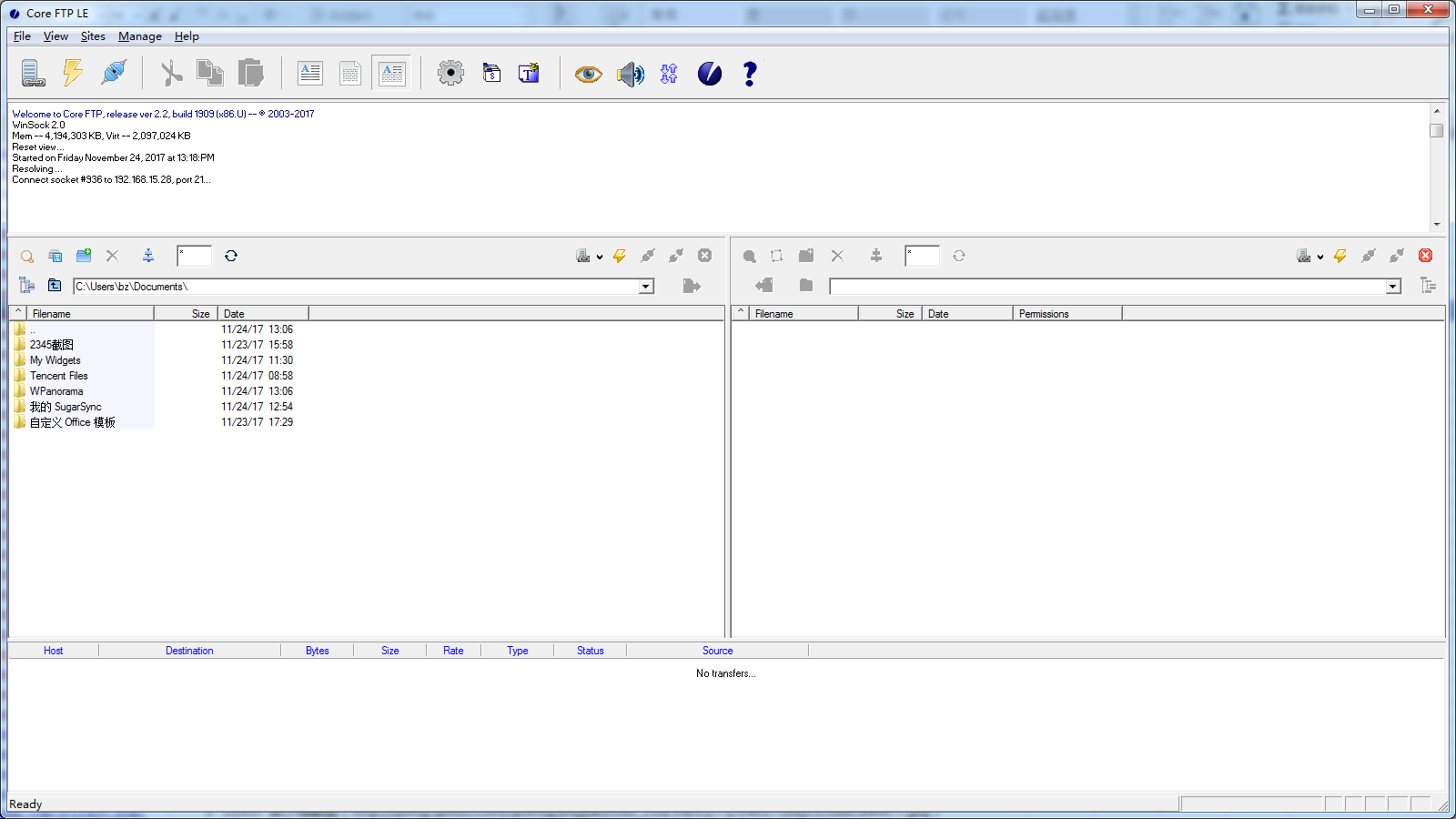
Task: Expand the local pane drive dropdown arrow
Action: click(x=600, y=258)
